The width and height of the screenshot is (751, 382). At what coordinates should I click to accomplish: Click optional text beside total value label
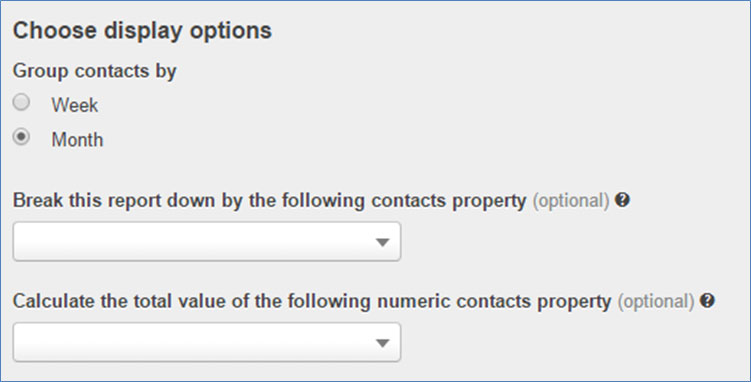[x=656, y=302]
